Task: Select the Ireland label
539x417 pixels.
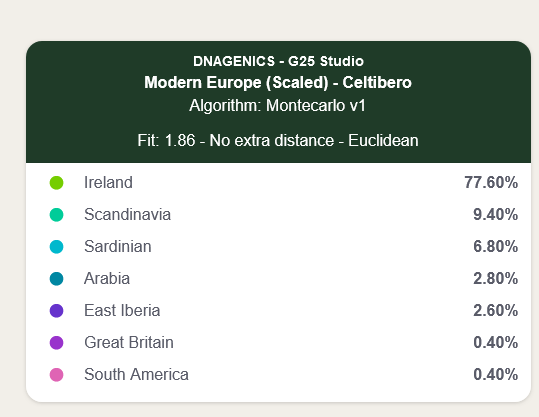Action: [x=108, y=183]
